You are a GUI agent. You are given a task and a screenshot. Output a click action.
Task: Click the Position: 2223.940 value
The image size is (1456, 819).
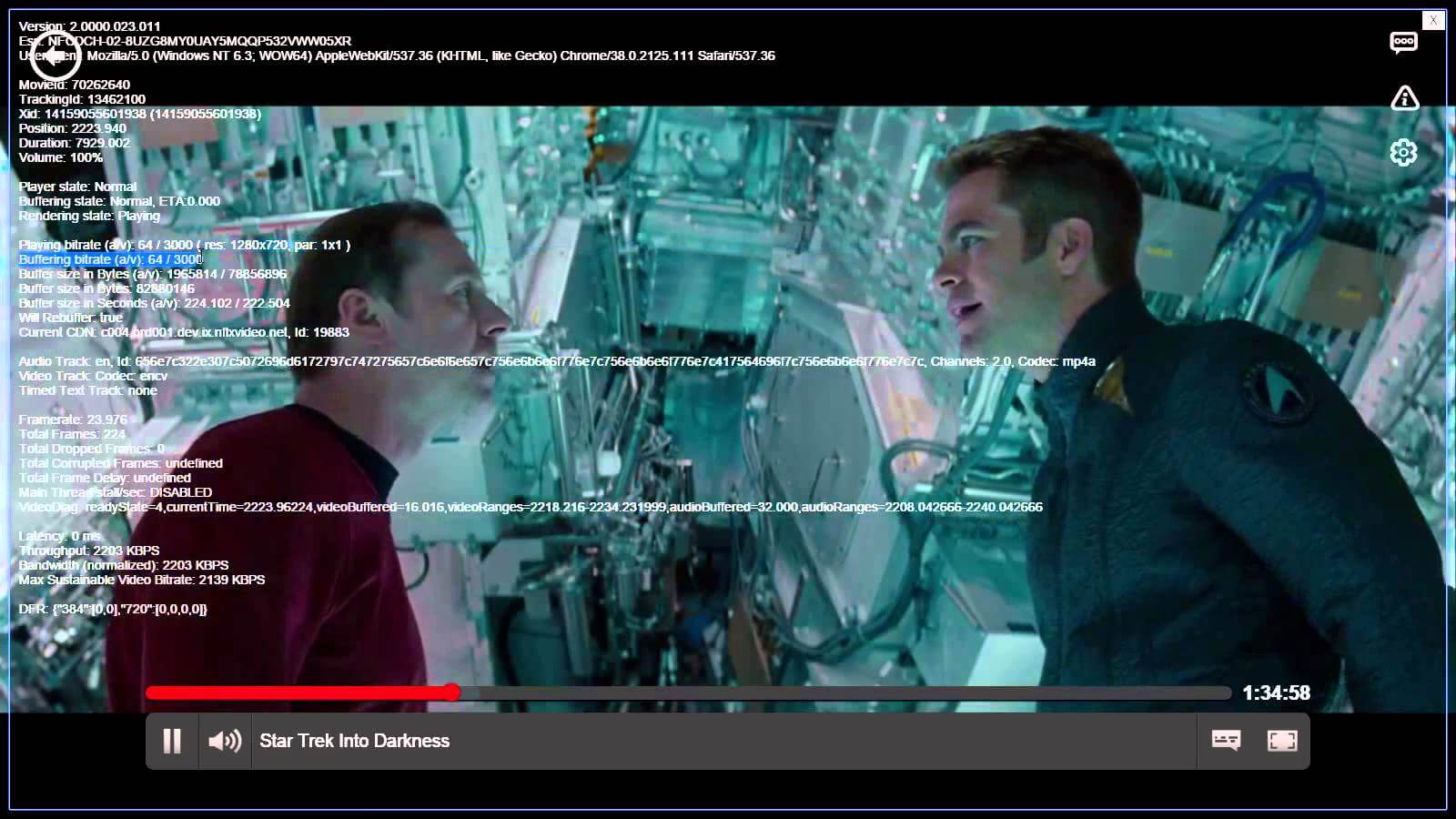[73, 128]
